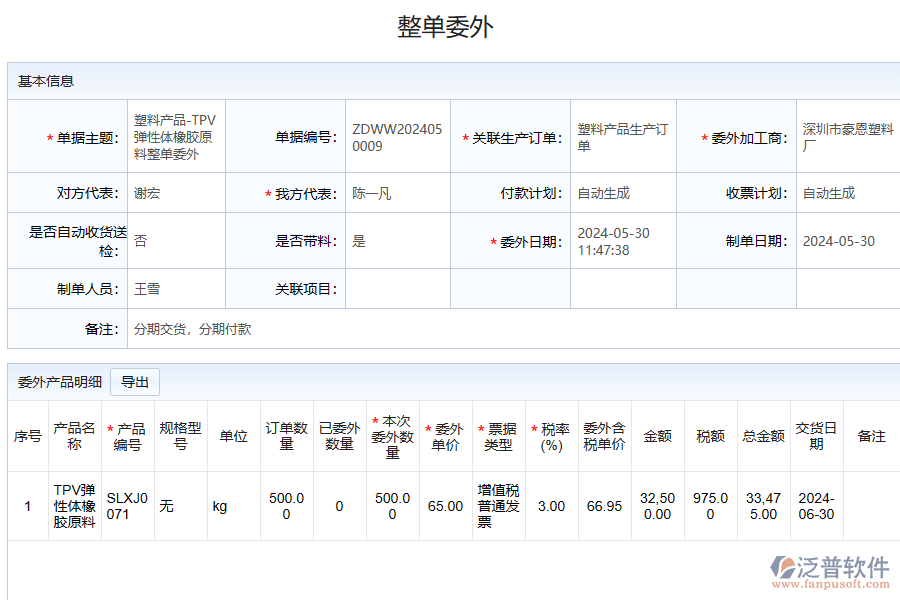This screenshot has height=600, width=900.
Task: Click the 交货日期 value 2024-06-30
Action: [x=816, y=505]
